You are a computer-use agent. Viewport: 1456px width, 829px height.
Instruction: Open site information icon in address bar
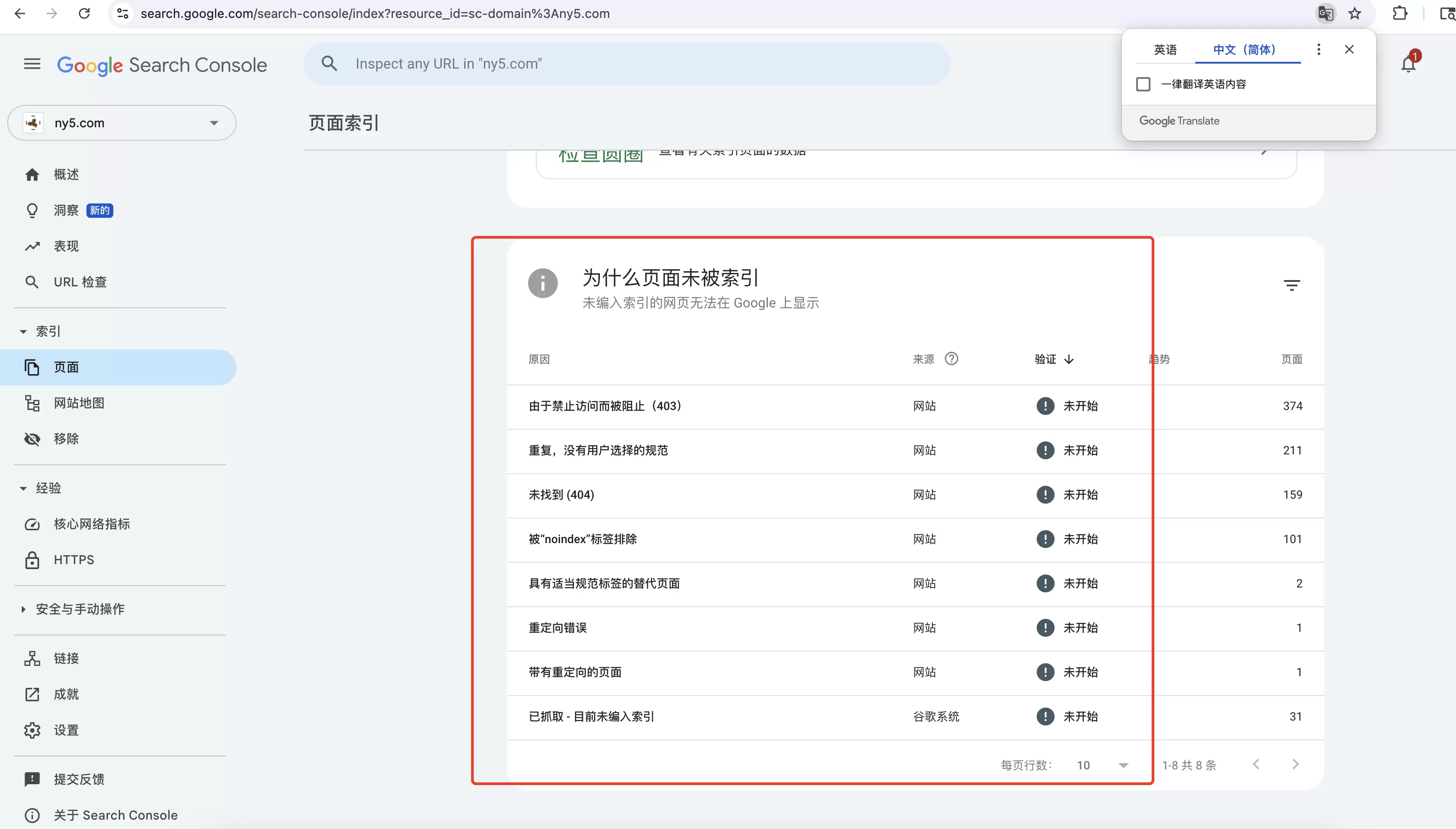pos(122,13)
